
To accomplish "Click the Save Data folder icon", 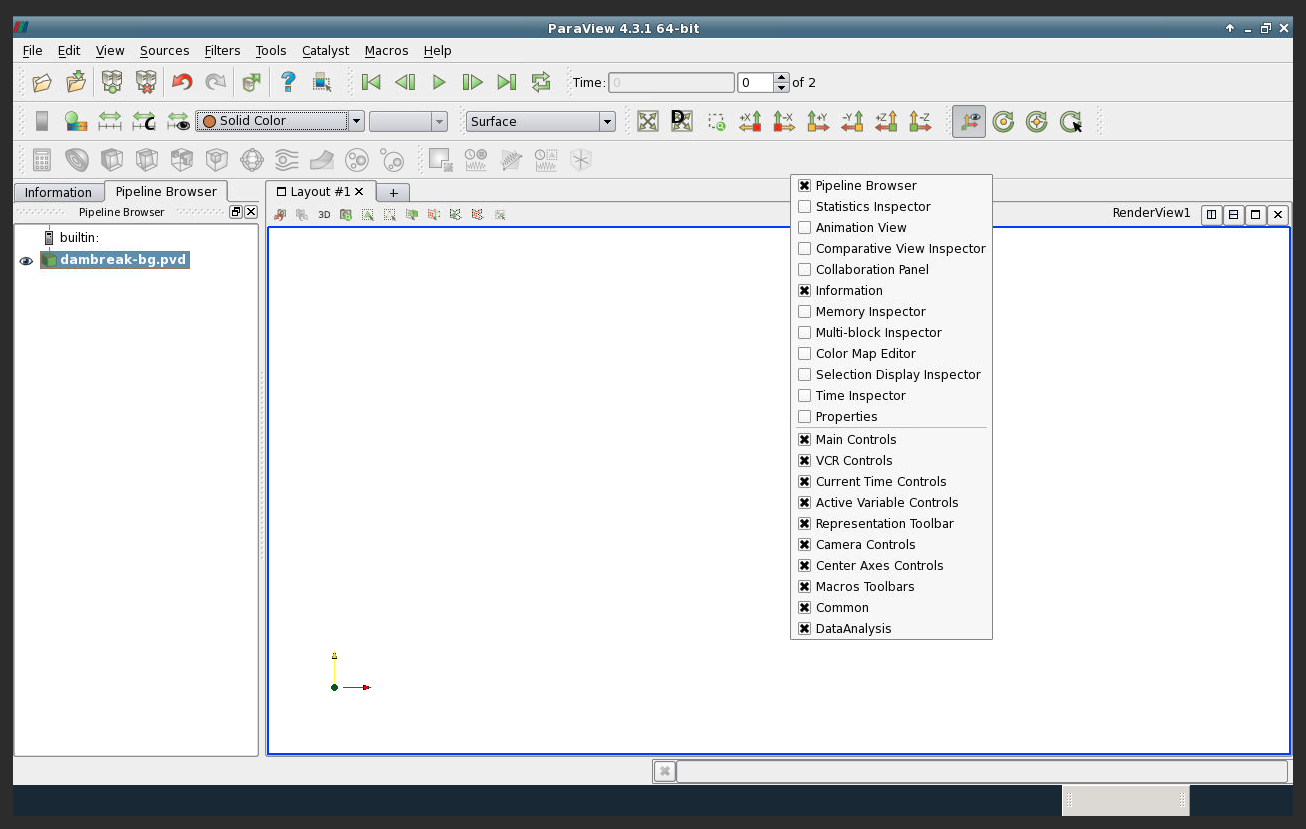I will [x=76, y=82].
